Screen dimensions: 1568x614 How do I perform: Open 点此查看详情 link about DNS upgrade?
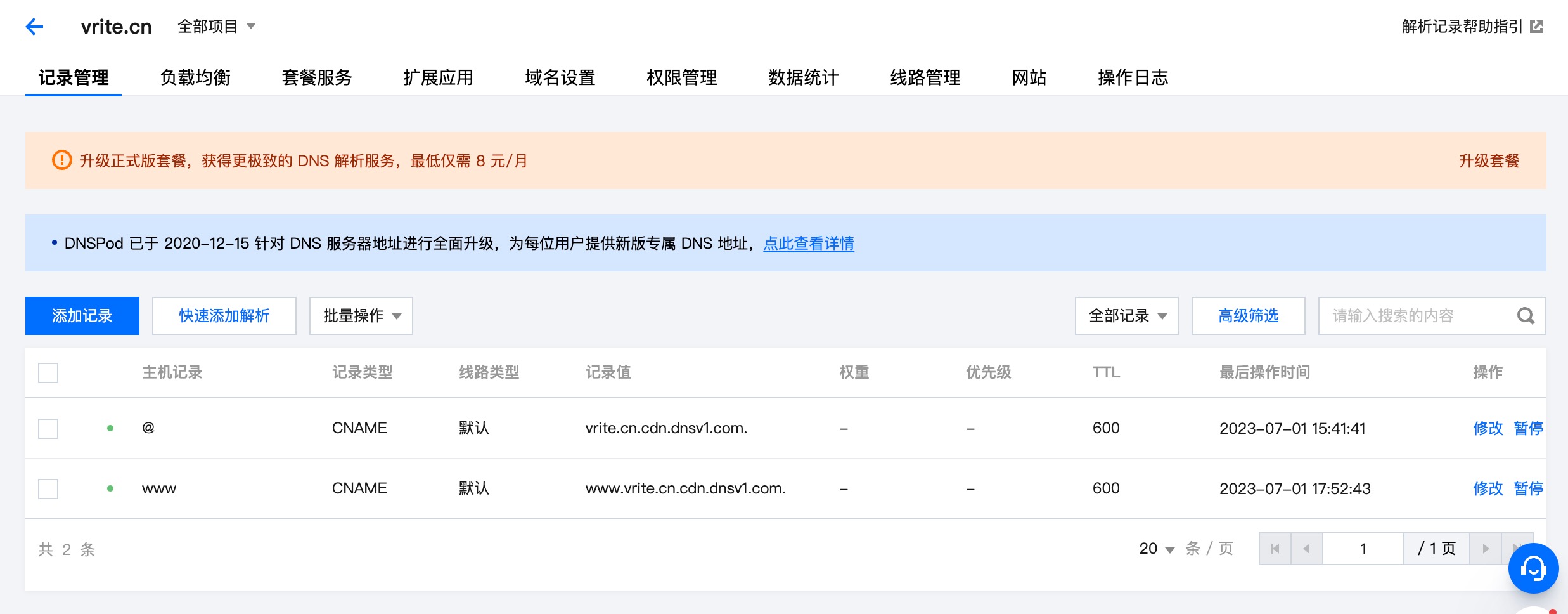pos(807,244)
